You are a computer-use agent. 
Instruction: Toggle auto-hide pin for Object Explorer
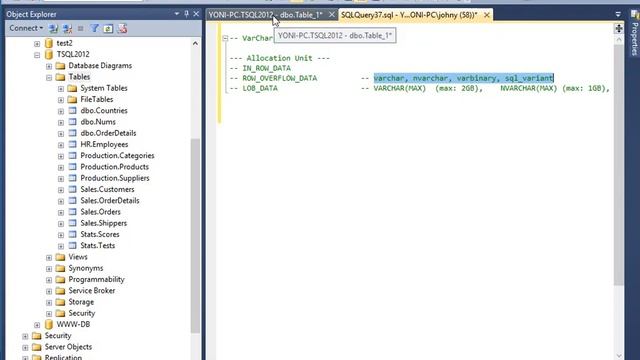tap(187, 14)
